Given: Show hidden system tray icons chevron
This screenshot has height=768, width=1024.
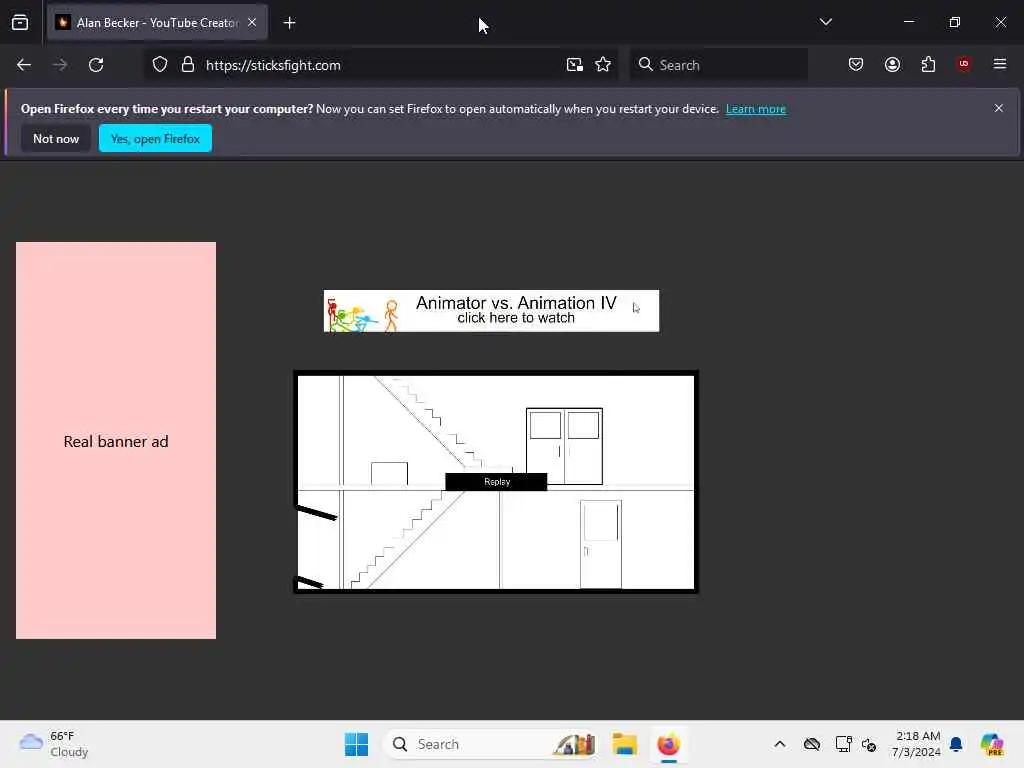Looking at the screenshot, I should 780,744.
